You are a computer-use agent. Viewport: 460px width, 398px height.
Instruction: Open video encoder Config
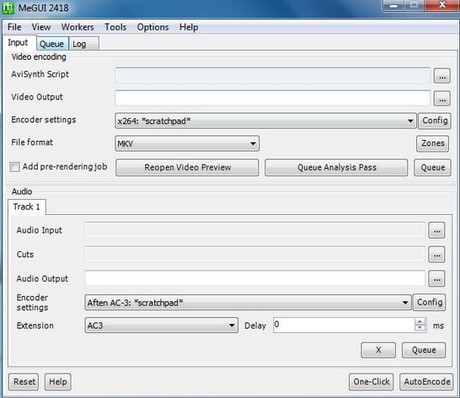tap(435, 121)
